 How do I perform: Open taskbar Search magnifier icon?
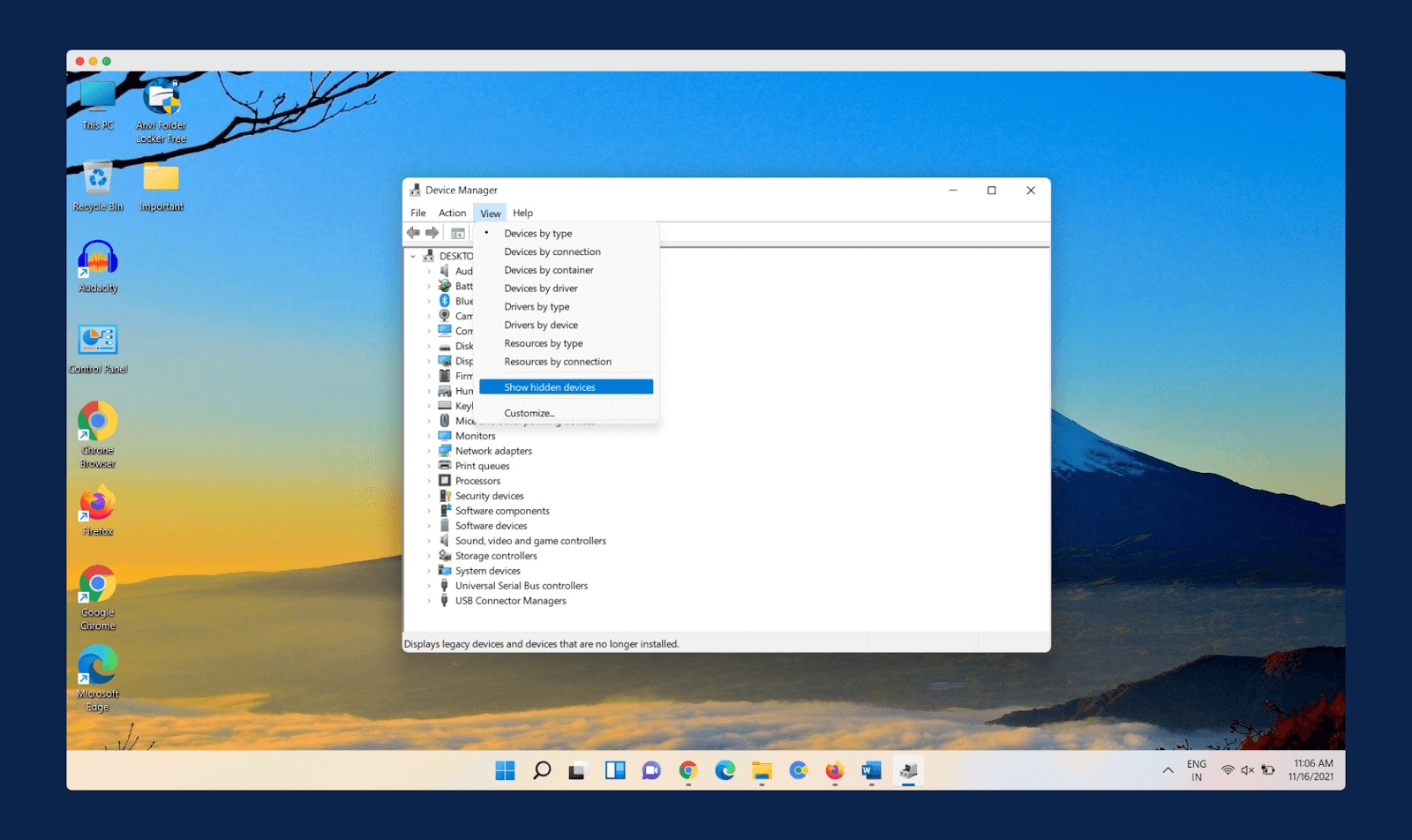pyautogui.click(x=542, y=770)
